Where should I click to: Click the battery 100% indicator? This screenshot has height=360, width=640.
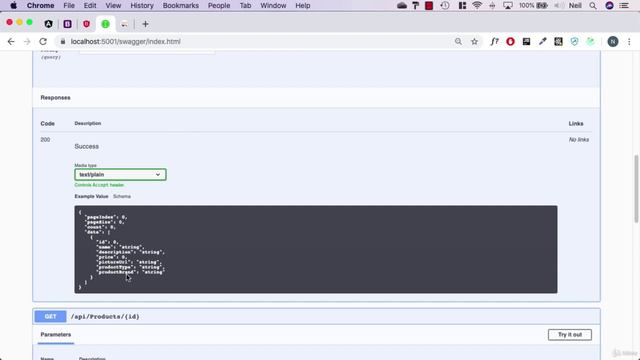point(533,6)
